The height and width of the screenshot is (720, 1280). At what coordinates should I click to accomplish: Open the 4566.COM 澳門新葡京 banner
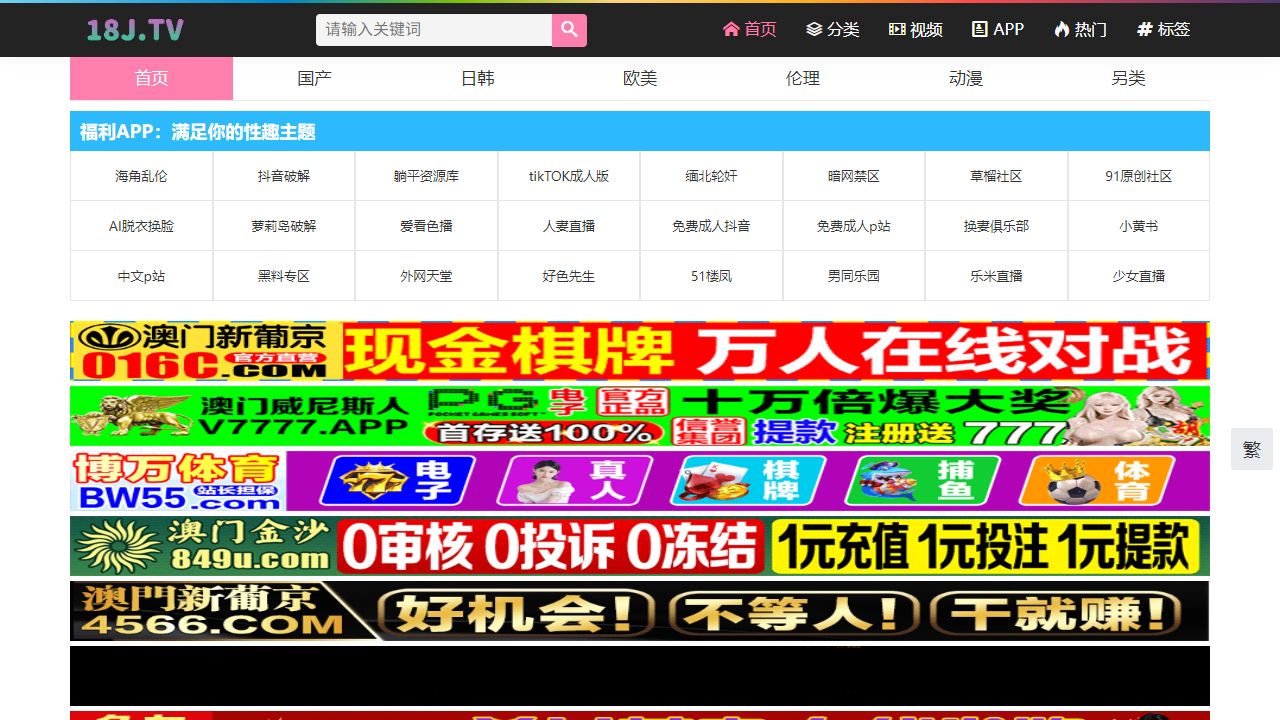click(x=640, y=611)
